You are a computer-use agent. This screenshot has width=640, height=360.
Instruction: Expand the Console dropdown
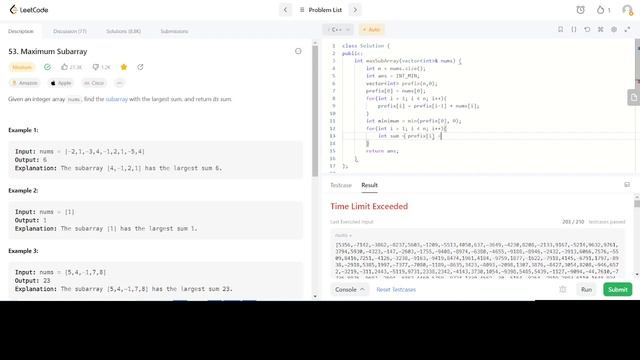tap(350, 289)
